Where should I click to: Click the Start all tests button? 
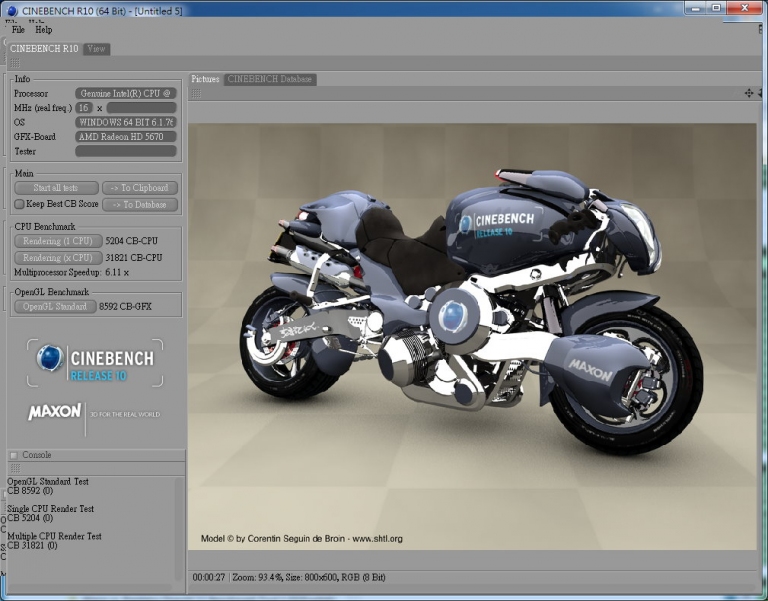(x=56, y=188)
